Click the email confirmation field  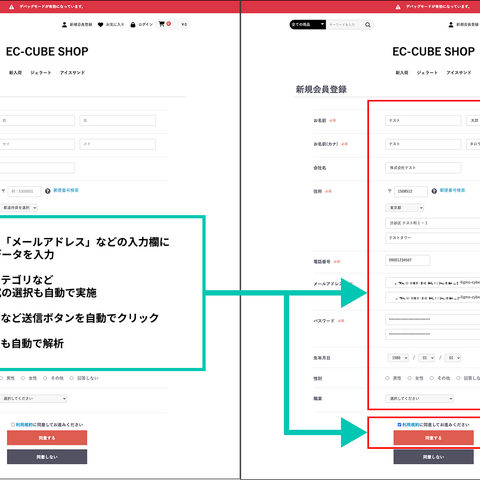click(433, 297)
